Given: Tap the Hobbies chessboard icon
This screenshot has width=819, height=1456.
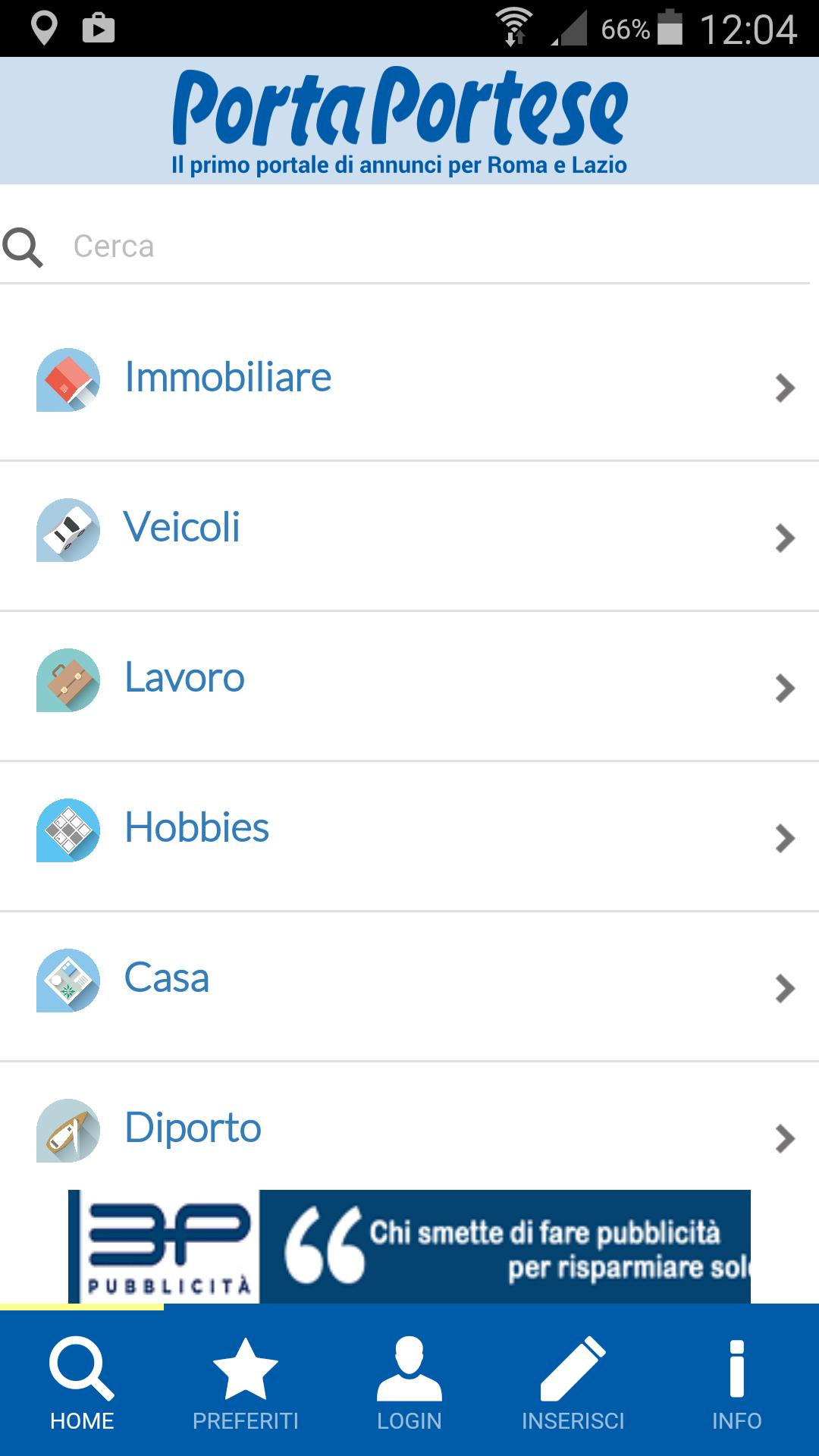Looking at the screenshot, I should (68, 830).
